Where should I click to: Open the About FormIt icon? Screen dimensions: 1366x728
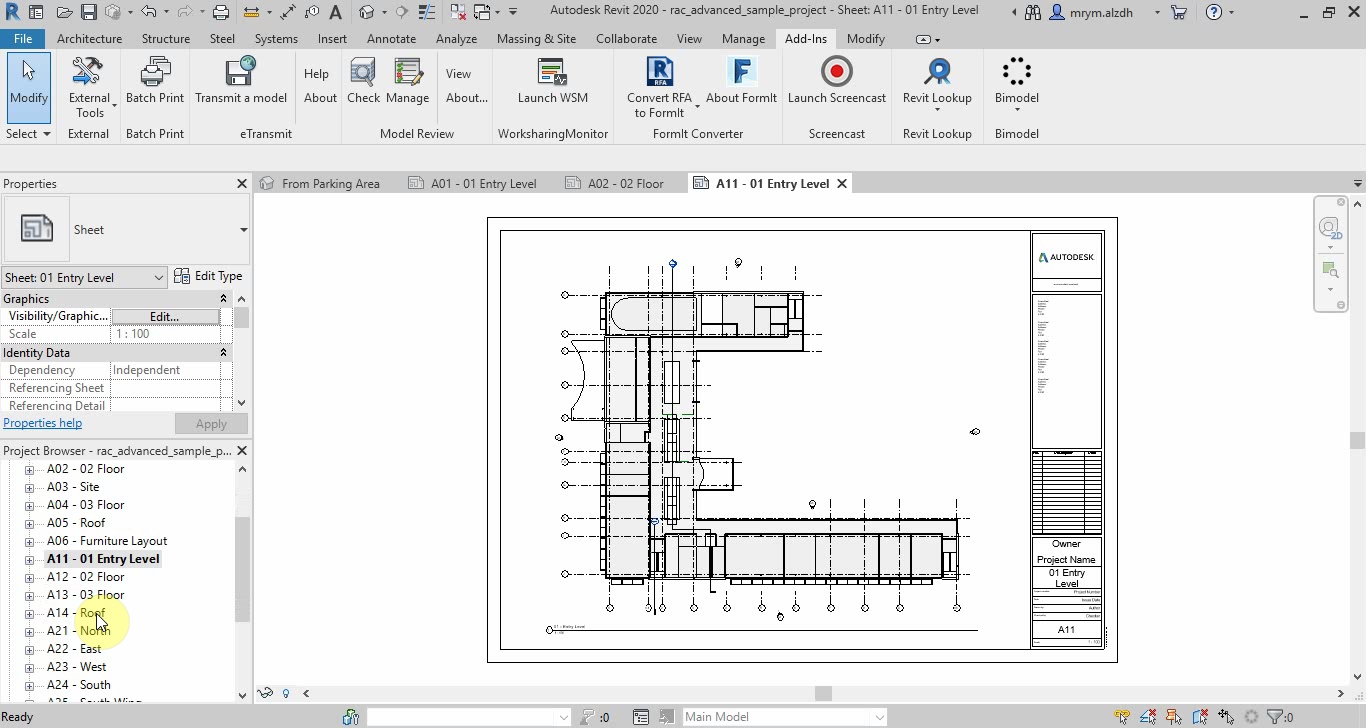[741, 72]
